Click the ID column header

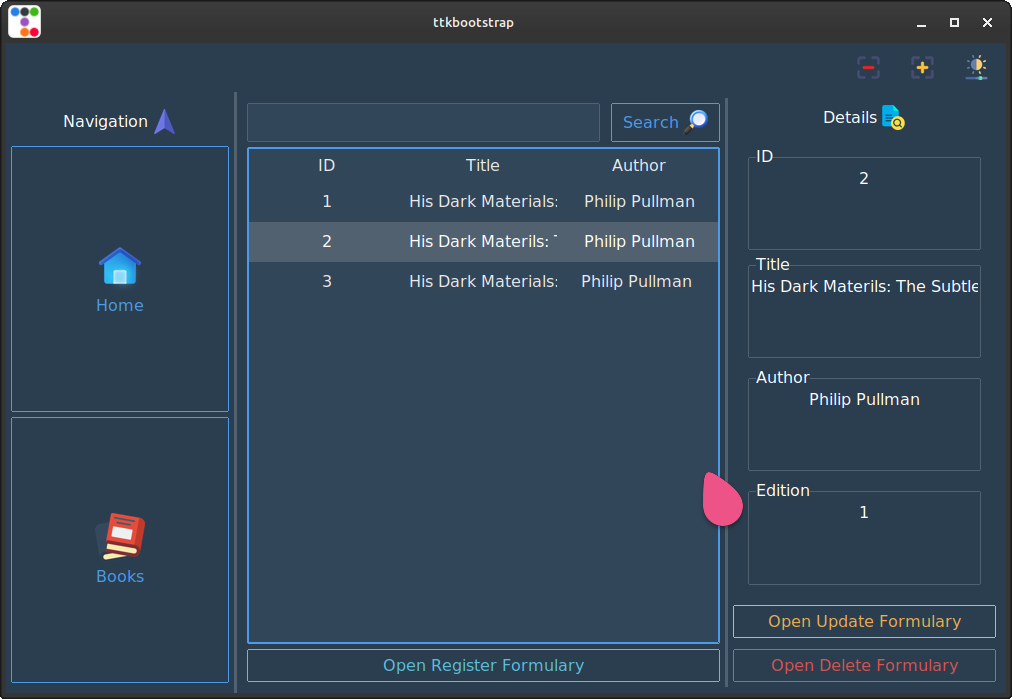[x=326, y=166]
